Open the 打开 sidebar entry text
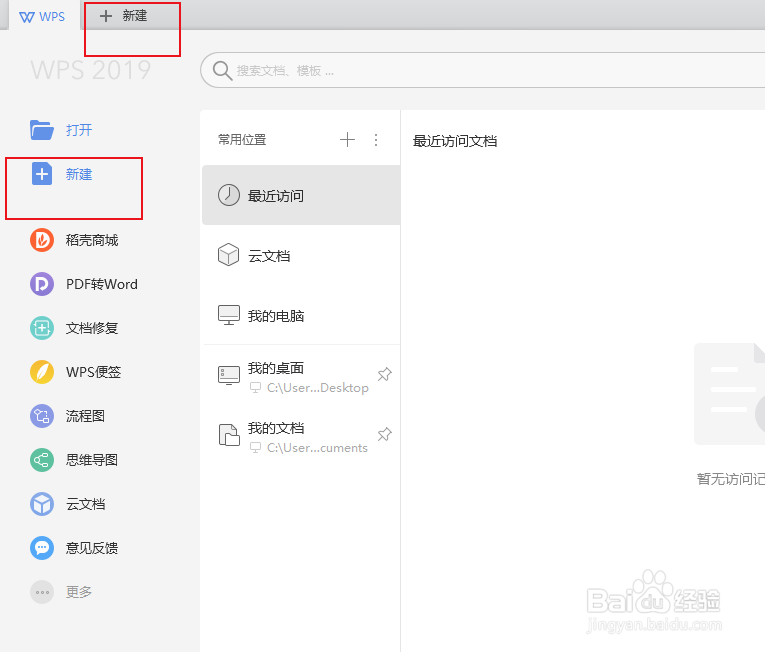Image resolution: width=765 pixels, height=652 pixels. point(79,130)
